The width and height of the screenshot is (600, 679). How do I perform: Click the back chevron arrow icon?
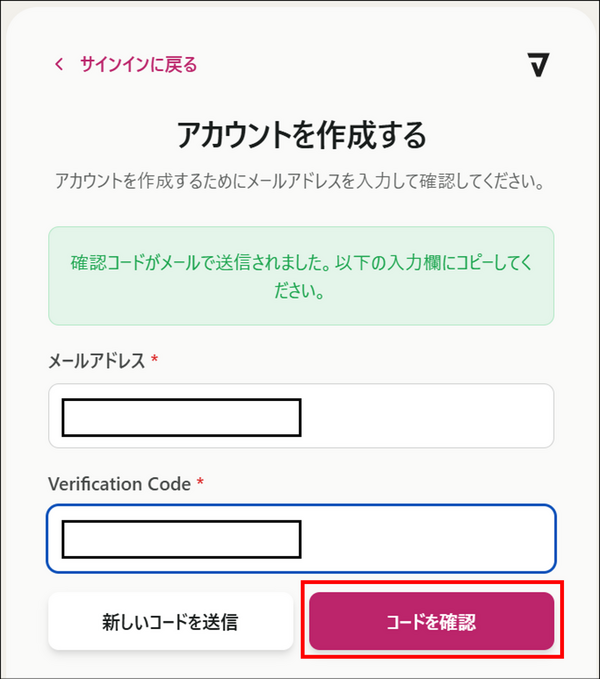(59, 65)
